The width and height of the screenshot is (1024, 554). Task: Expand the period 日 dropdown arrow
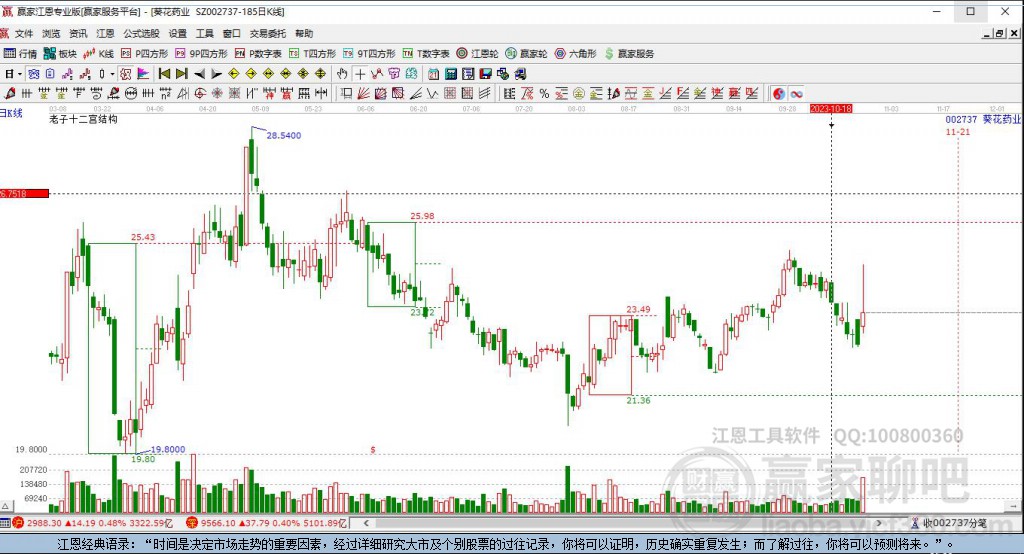click(20, 74)
